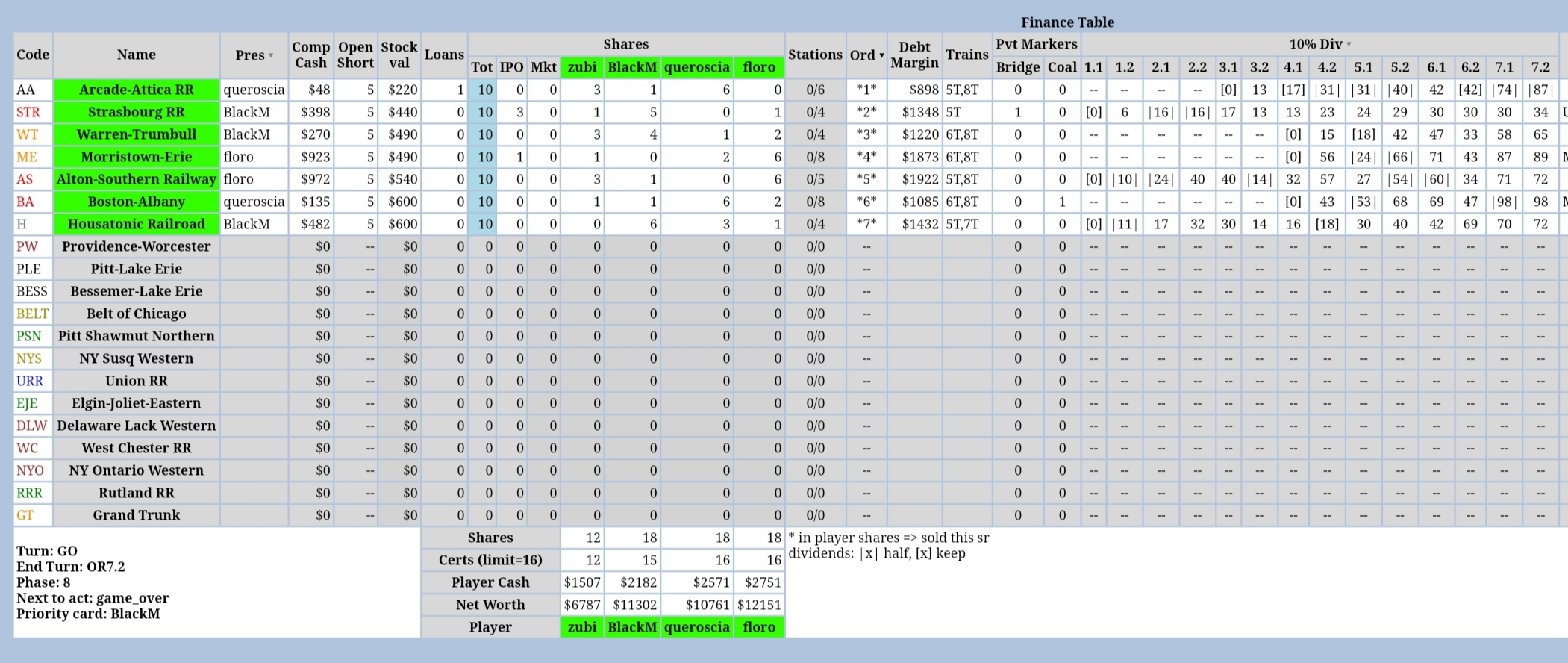Click the IPO shares column header
The width and height of the screenshot is (1568, 663).
pyautogui.click(x=511, y=67)
